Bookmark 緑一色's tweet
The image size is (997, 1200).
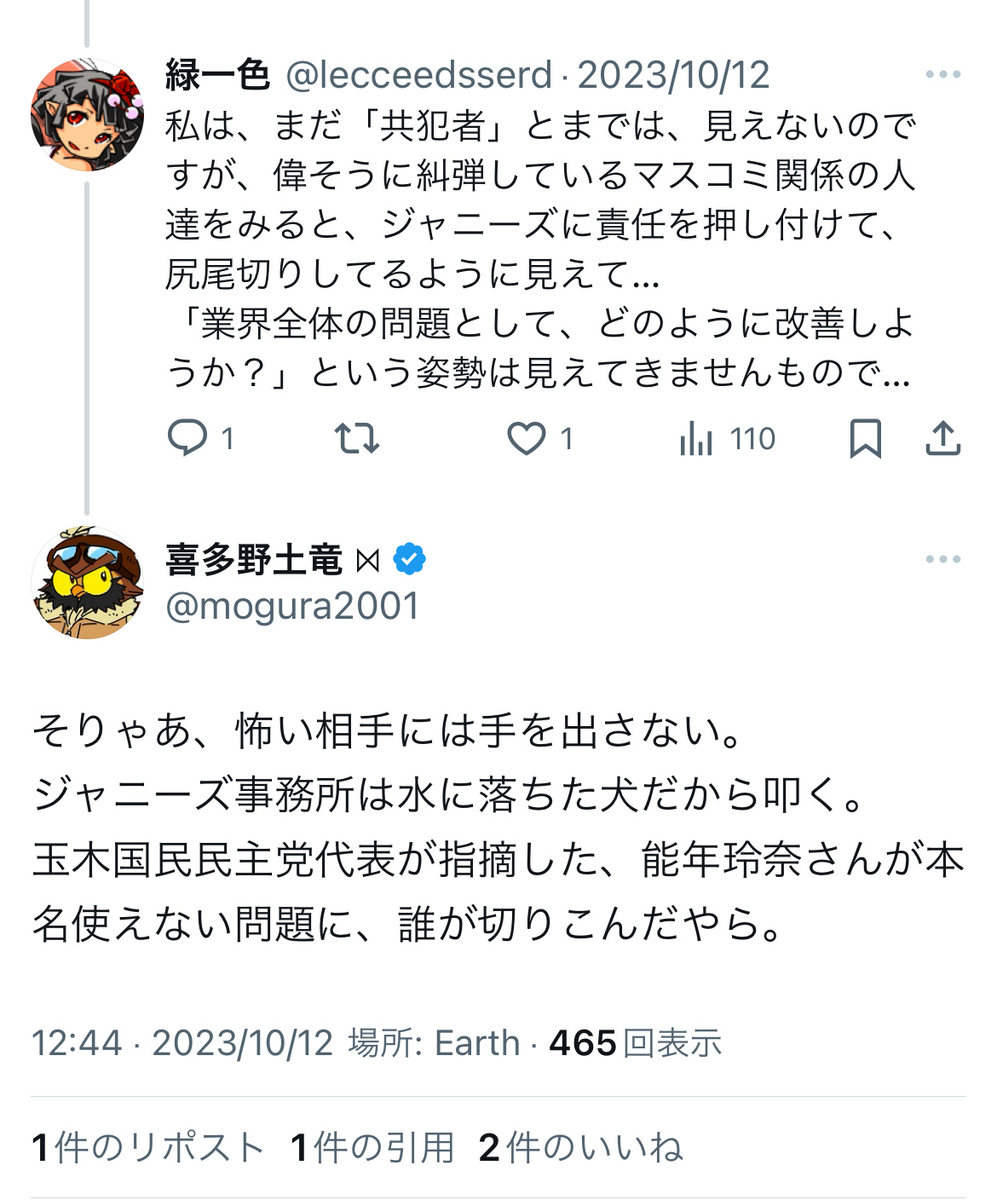[865, 439]
